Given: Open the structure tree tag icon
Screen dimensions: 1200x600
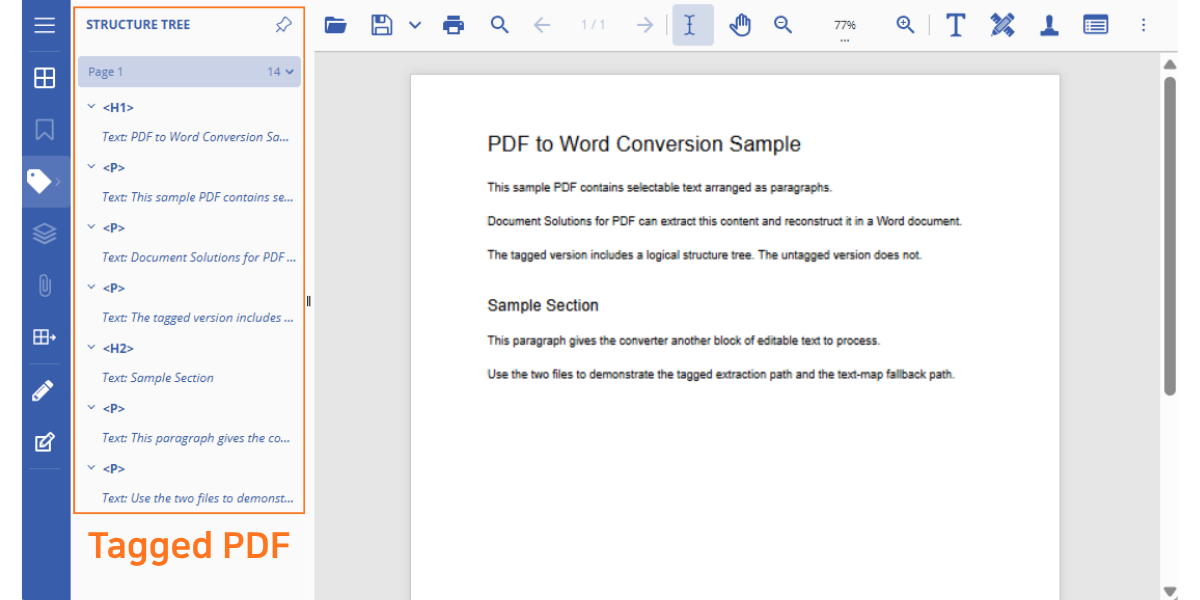Looking at the screenshot, I should tap(40, 181).
